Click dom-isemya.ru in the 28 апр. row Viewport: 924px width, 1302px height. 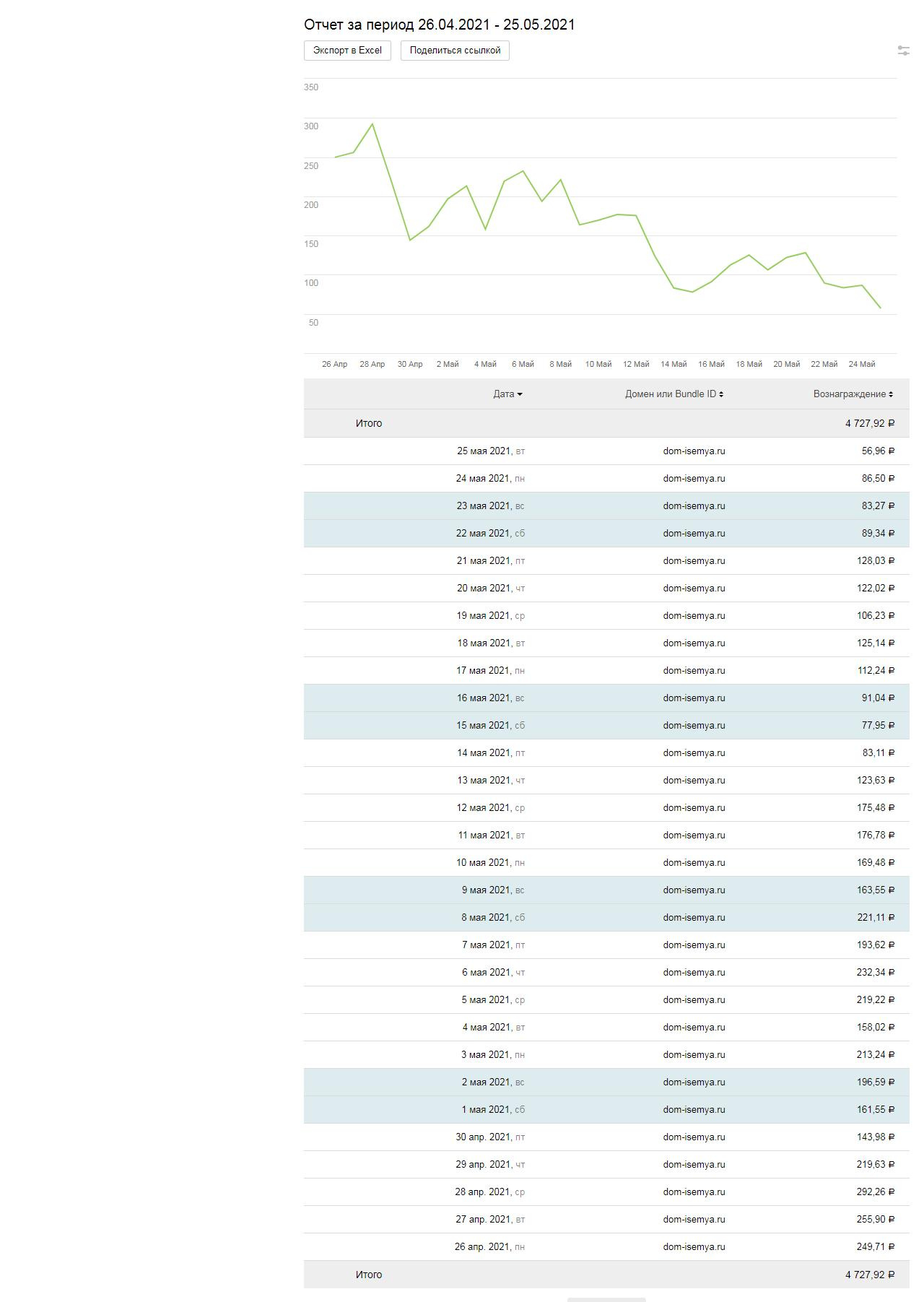click(x=694, y=1192)
